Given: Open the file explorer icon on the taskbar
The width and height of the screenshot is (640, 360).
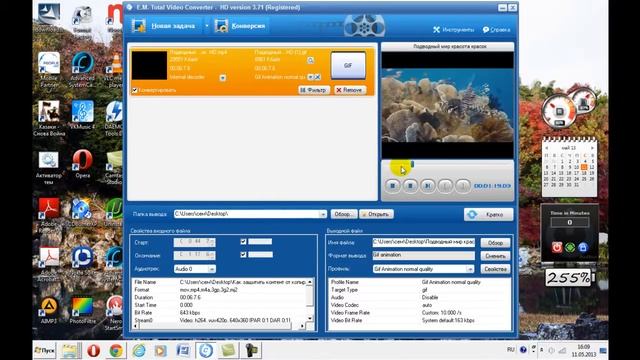Looking at the screenshot, I should [x=70, y=350].
